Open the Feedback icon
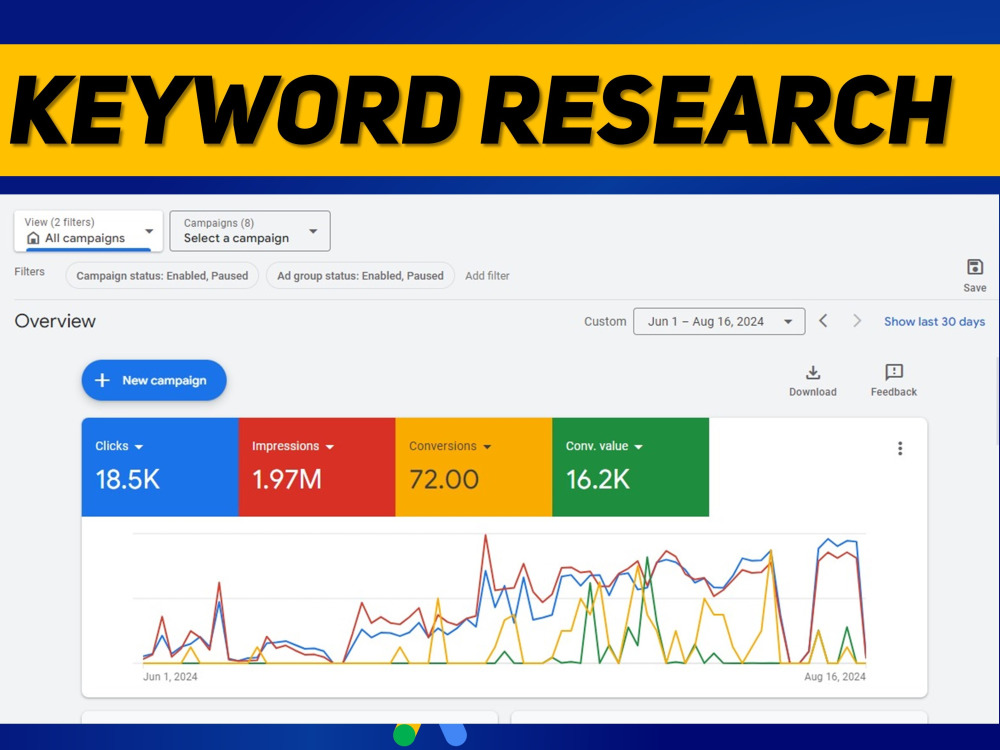Image resolution: width=1000 pixels, height=750 pixels. (893, 381)
